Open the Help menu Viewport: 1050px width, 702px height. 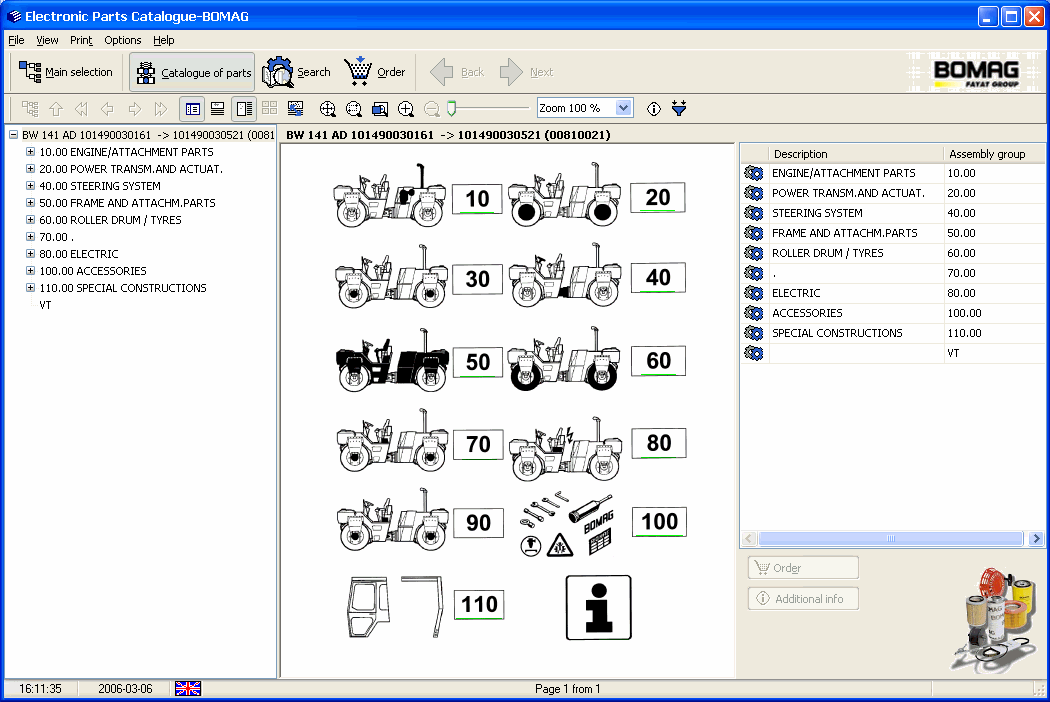click(x=163, y=40)
